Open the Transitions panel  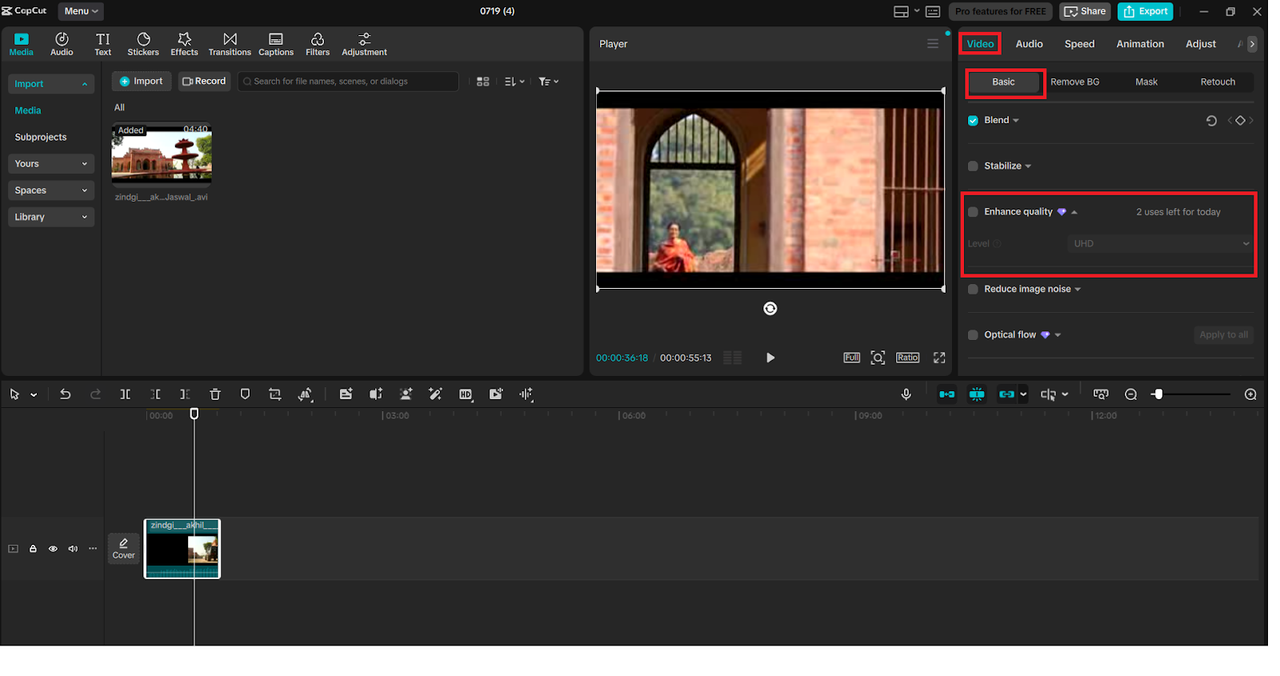[229, 44]
